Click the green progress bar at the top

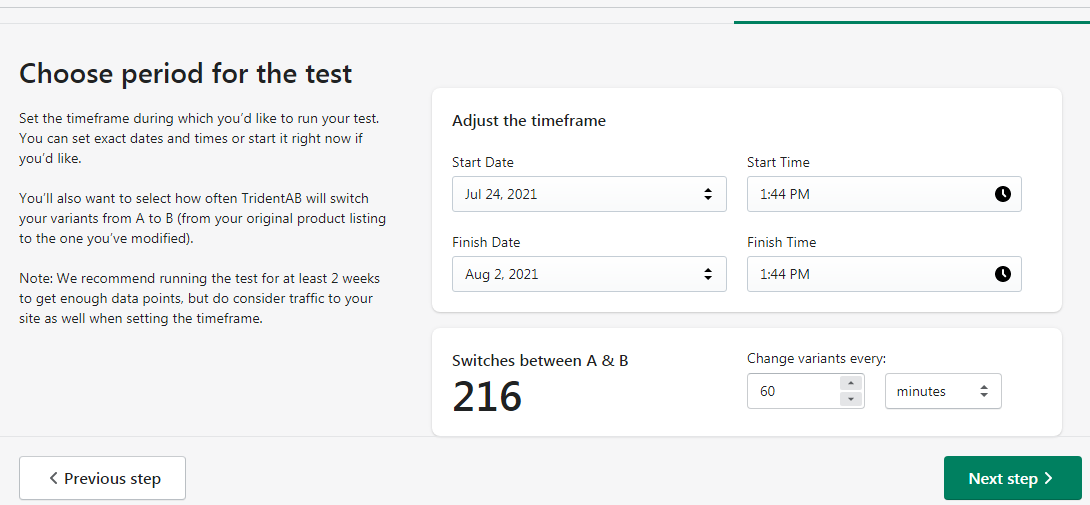point(911,22)
